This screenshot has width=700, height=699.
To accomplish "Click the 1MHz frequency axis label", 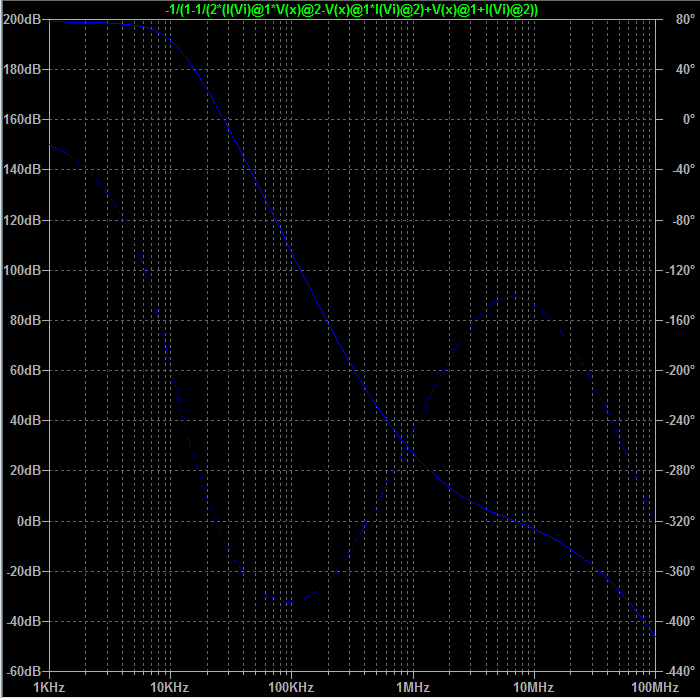I will pyautogui.click(x=413, y=687).
